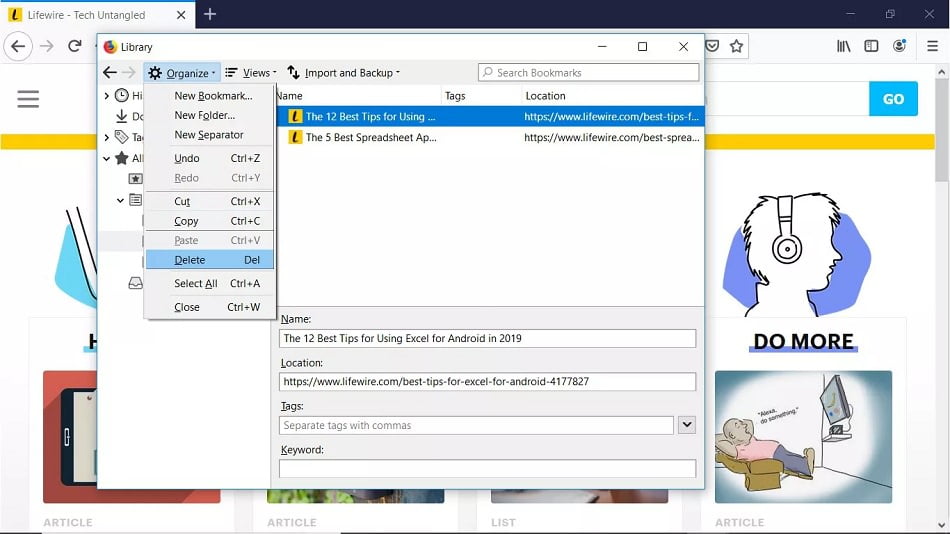Sort bookmarks by Tags column header

point(481,96)
